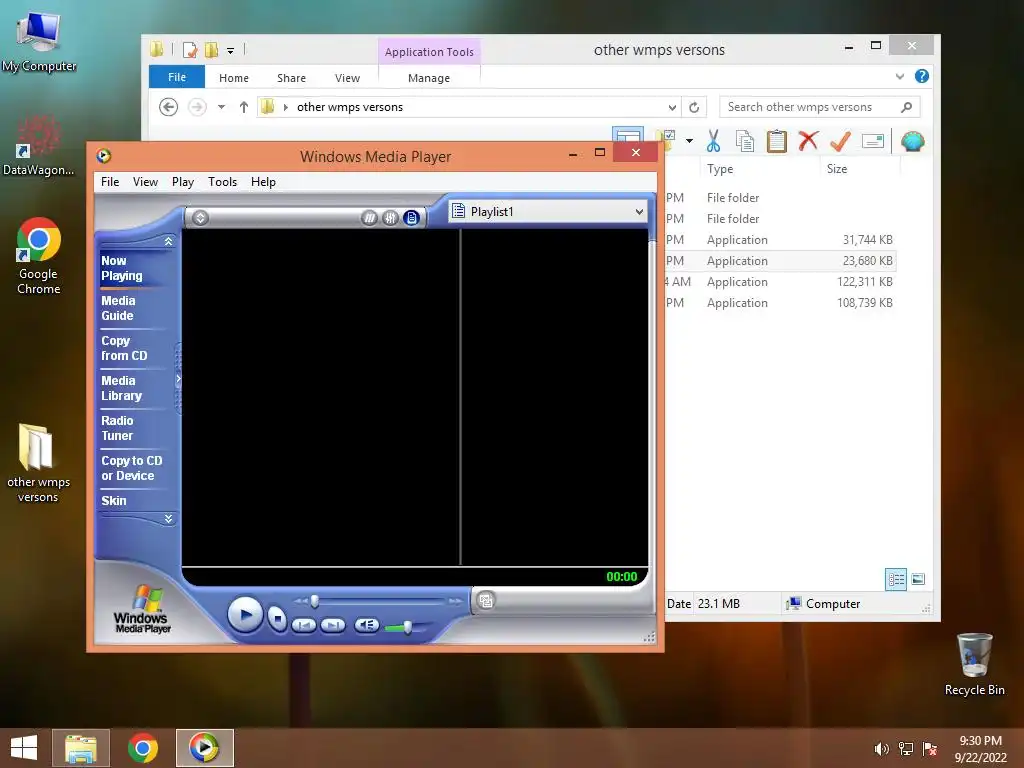Click the red X Delete icon in Explorer
Screen dimensions: 1024x768
tap(808, 140)
